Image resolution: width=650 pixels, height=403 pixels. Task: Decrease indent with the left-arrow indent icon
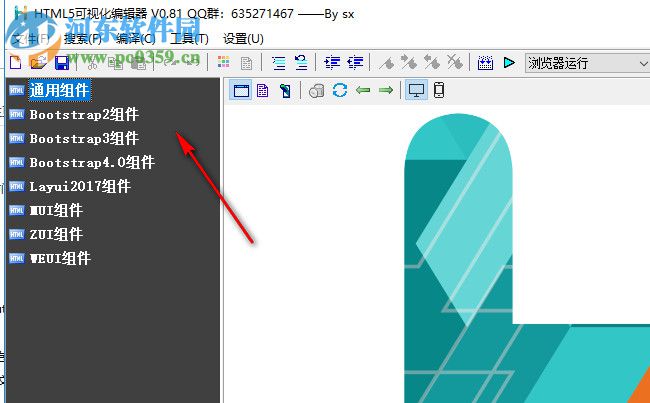tap(355, 63)
